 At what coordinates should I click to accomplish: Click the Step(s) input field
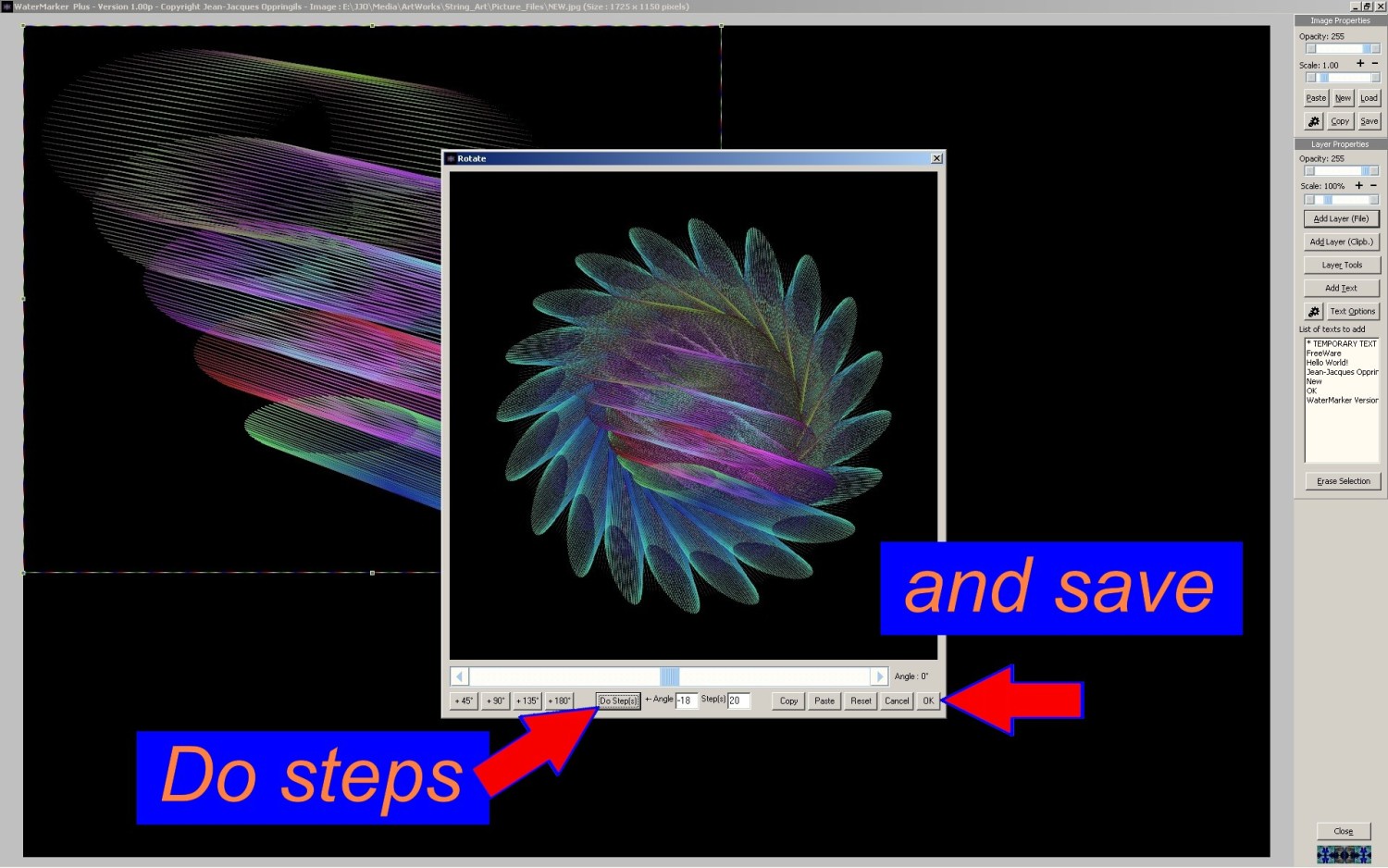click(x=737, y=701)
